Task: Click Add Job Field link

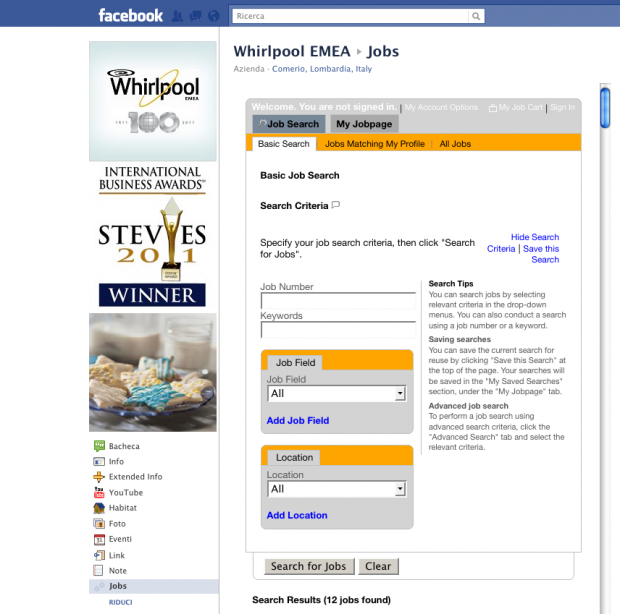Action: (298, 421)
